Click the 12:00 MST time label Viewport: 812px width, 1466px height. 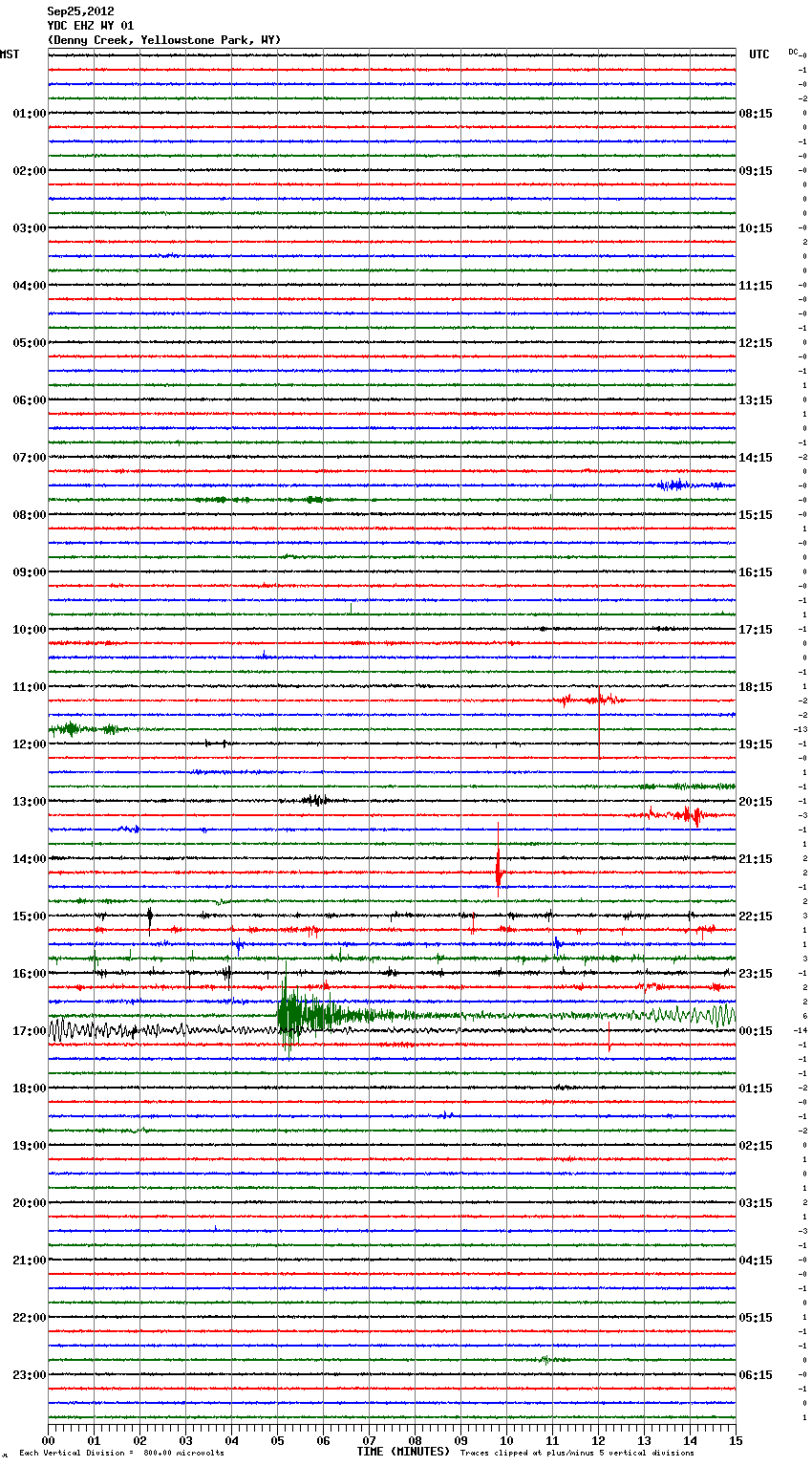(x=30, y=744)
